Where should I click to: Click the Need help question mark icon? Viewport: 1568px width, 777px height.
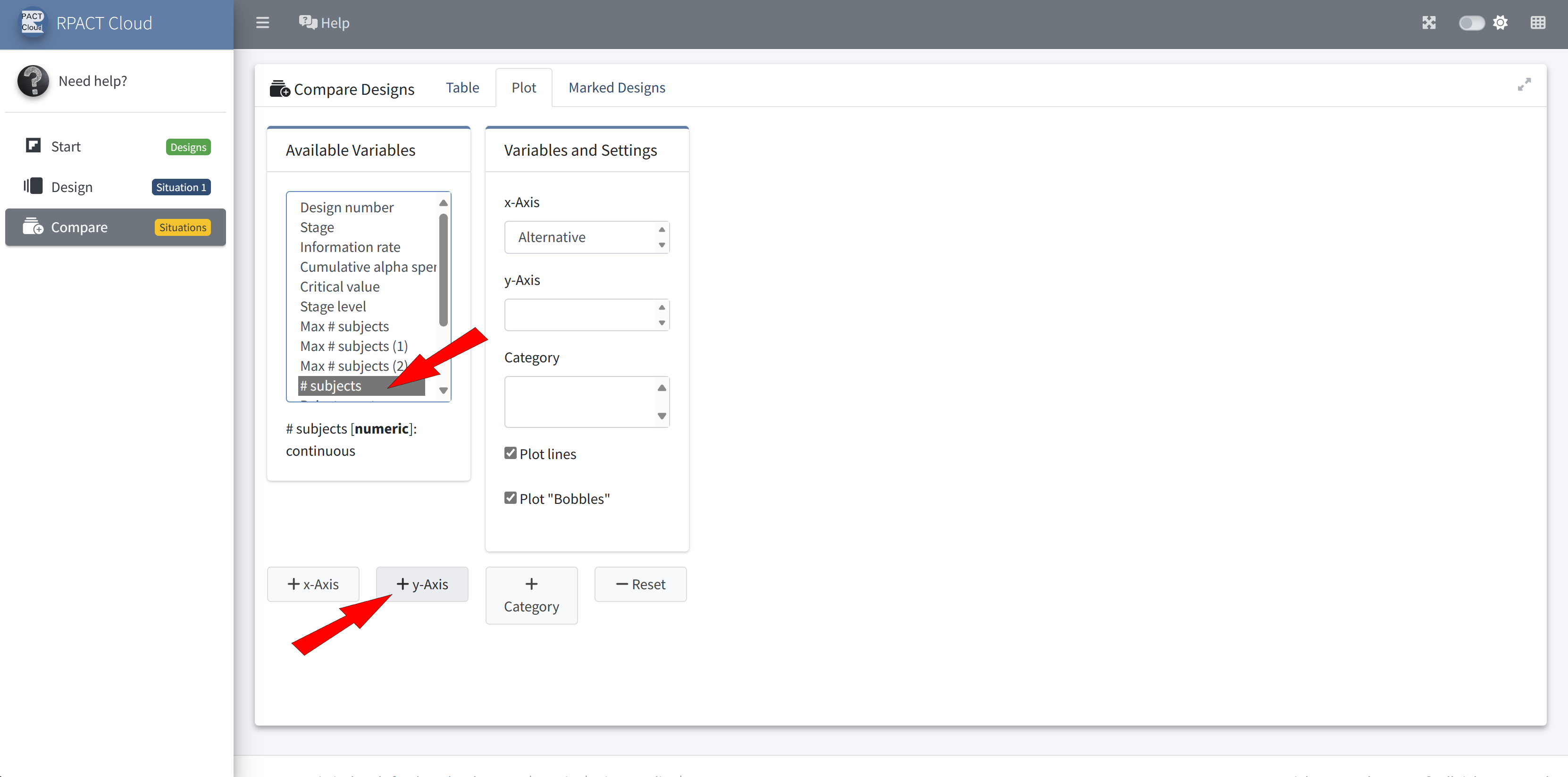33,81
